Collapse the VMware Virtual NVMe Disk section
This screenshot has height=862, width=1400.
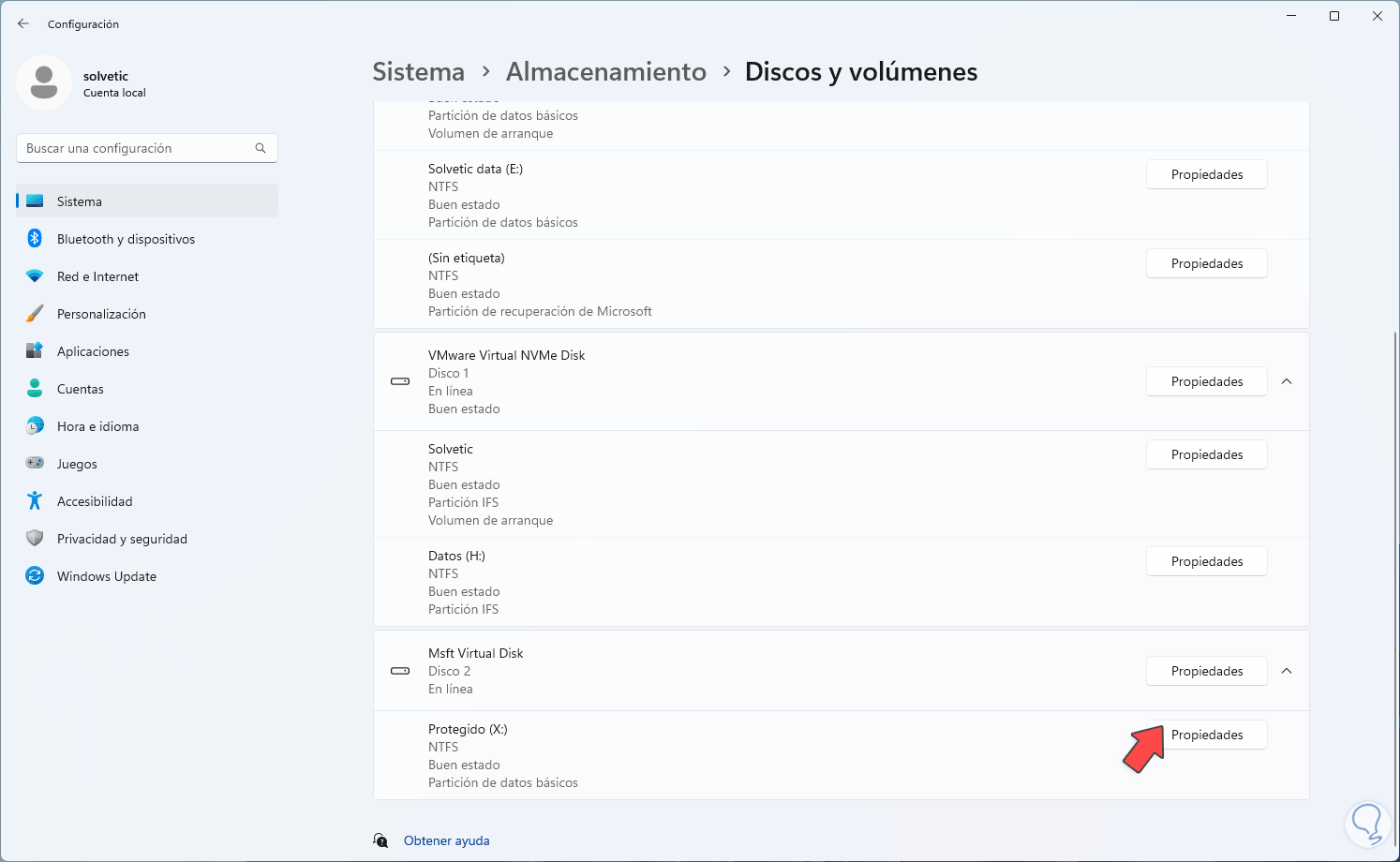tap(1287, 381)
